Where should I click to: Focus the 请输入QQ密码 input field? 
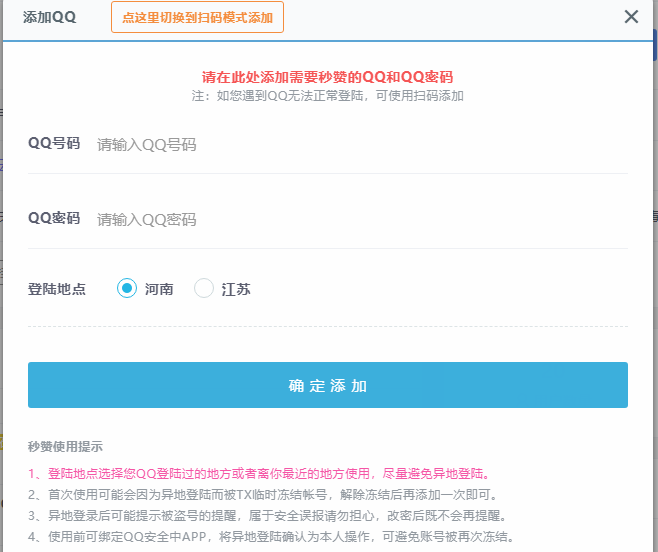(x=362, y=220)
